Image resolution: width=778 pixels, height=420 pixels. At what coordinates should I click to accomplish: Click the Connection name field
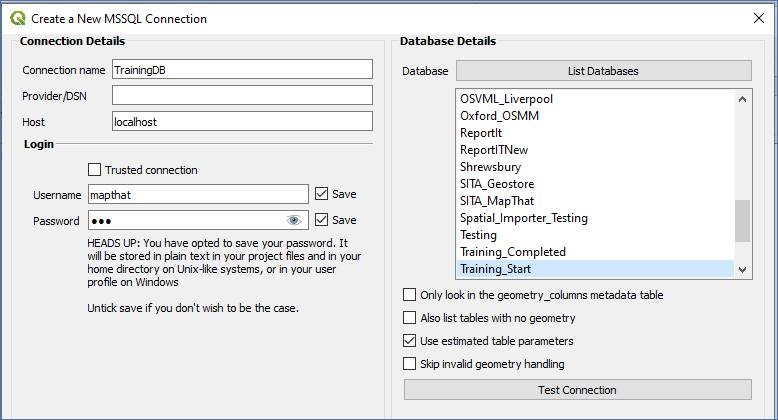click(242, 70)
